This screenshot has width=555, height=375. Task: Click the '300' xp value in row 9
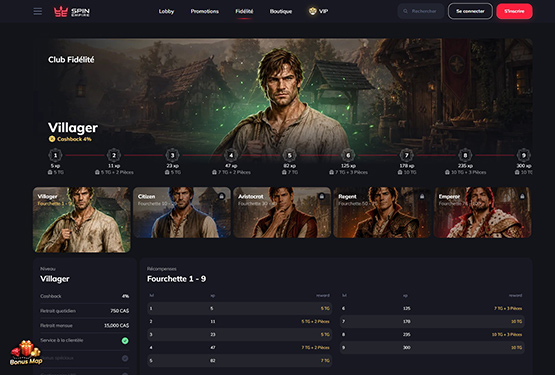click(x=407, y=348)
